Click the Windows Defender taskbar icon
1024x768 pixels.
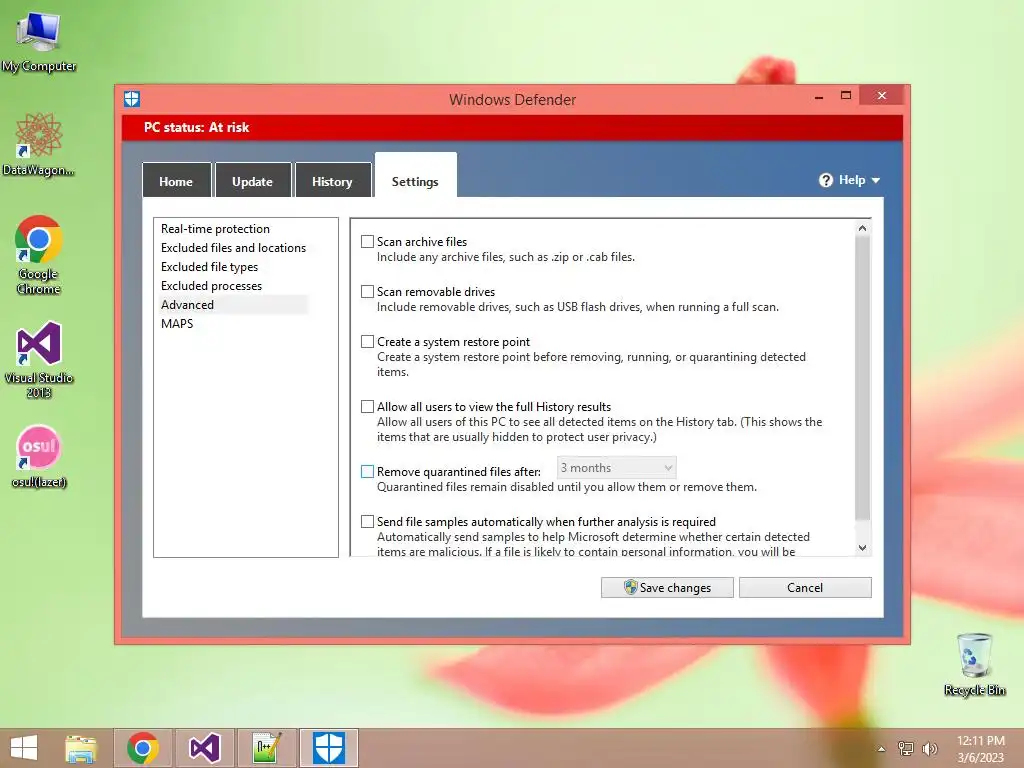pyautogui.click(x=328, y=748)
